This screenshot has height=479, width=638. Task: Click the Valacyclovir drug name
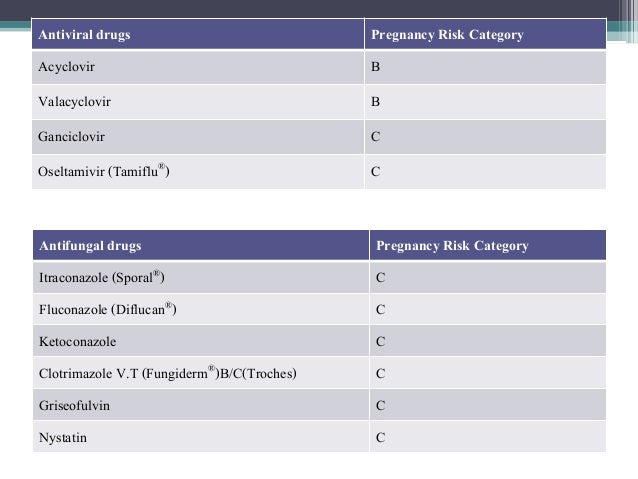click(x=74, y=102)
